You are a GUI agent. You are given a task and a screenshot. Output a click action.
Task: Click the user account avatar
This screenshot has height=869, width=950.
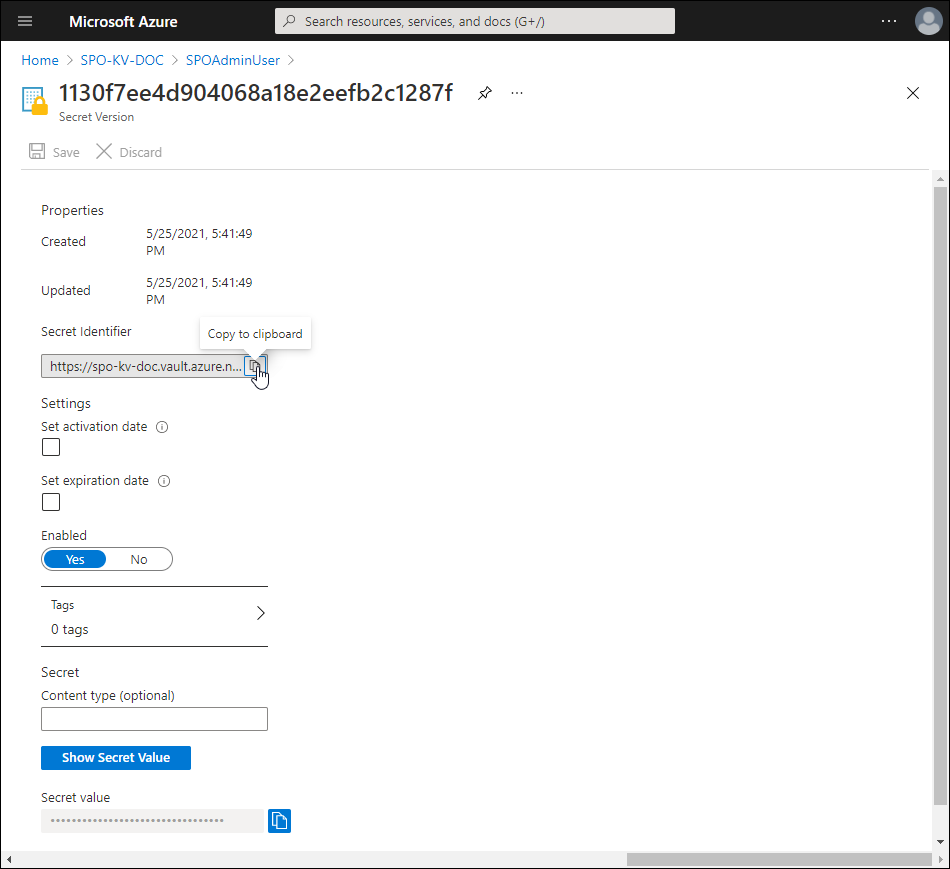(x=929, y=21)
